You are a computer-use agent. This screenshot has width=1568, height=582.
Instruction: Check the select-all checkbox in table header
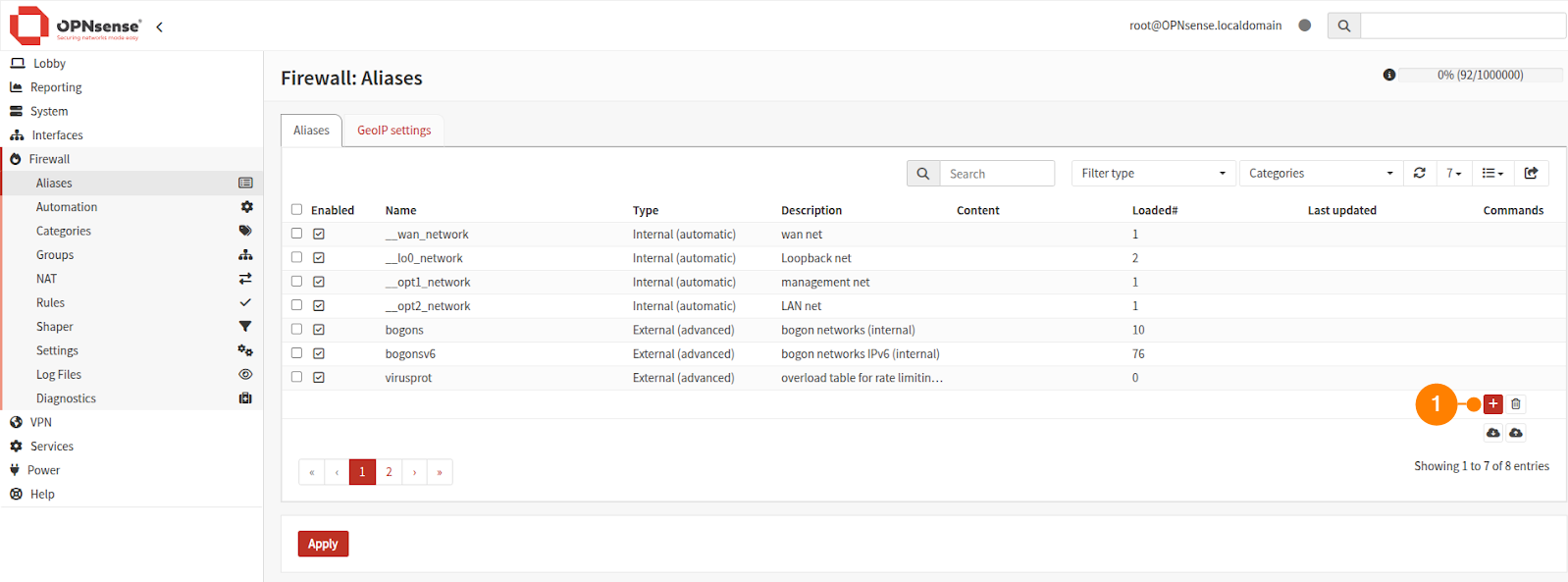(296, 210)
